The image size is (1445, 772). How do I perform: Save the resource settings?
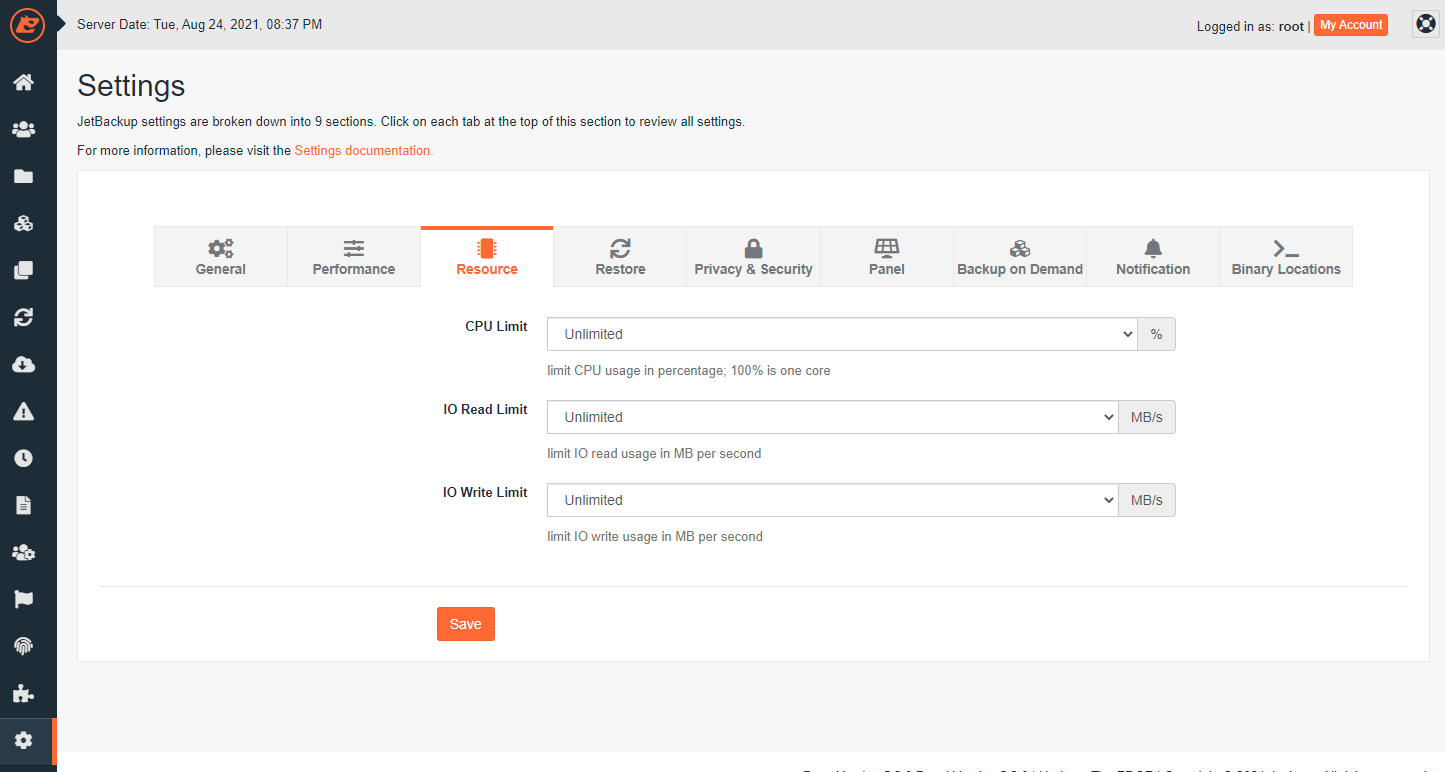pos(465,623)
